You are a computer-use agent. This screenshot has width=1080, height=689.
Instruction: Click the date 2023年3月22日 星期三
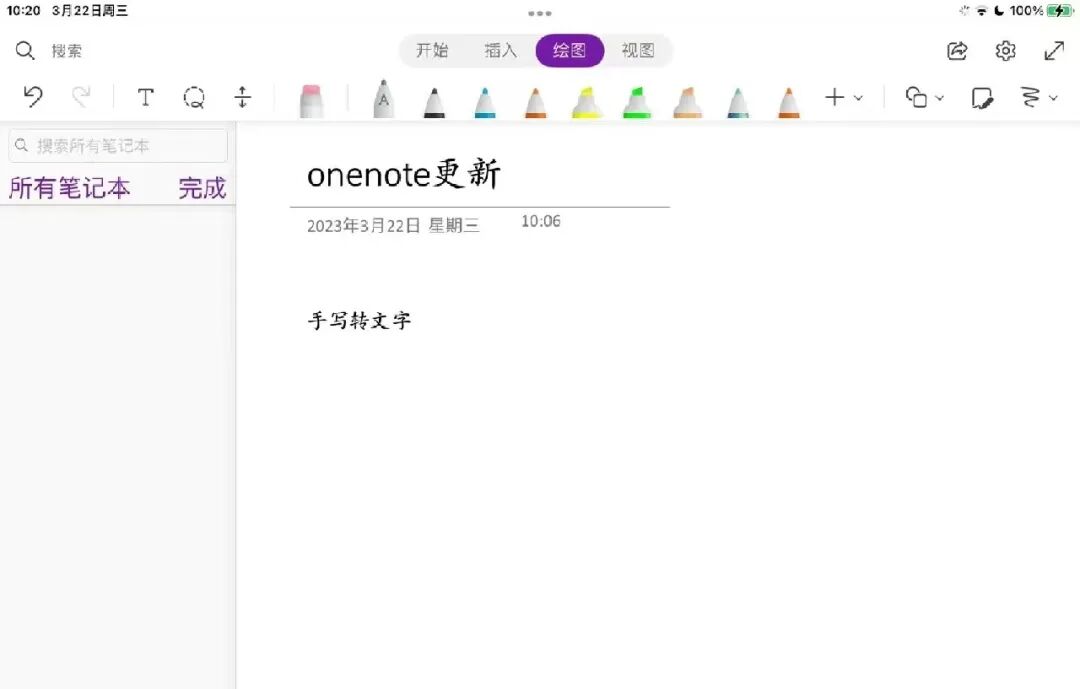(x=393, y=225)
